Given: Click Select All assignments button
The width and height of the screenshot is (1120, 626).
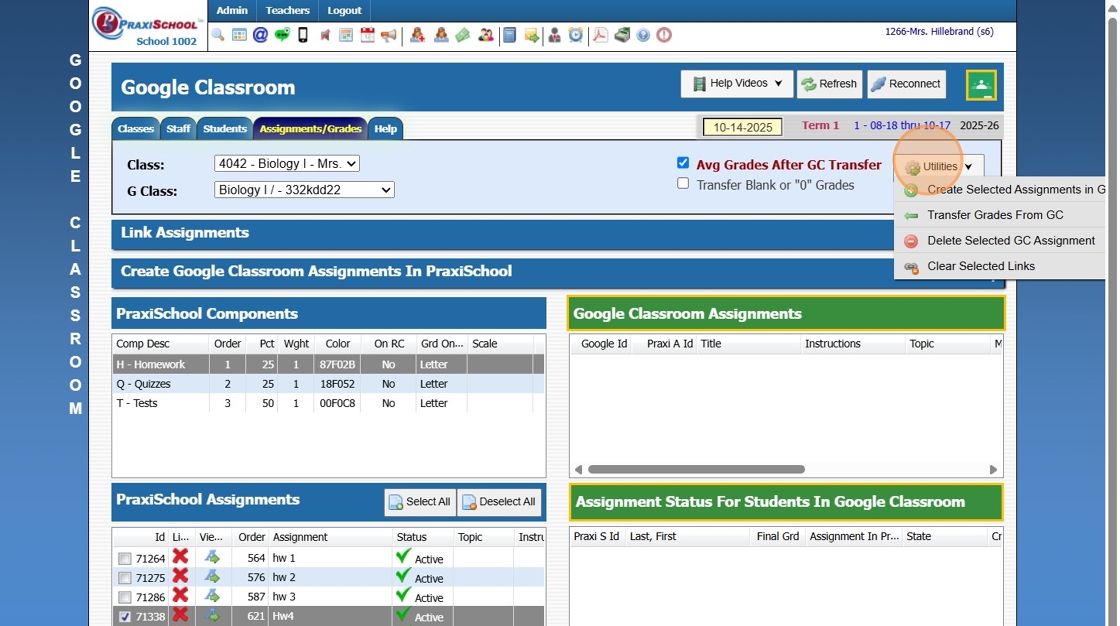Looking at the screenshot, I should [x=420, y=502].
